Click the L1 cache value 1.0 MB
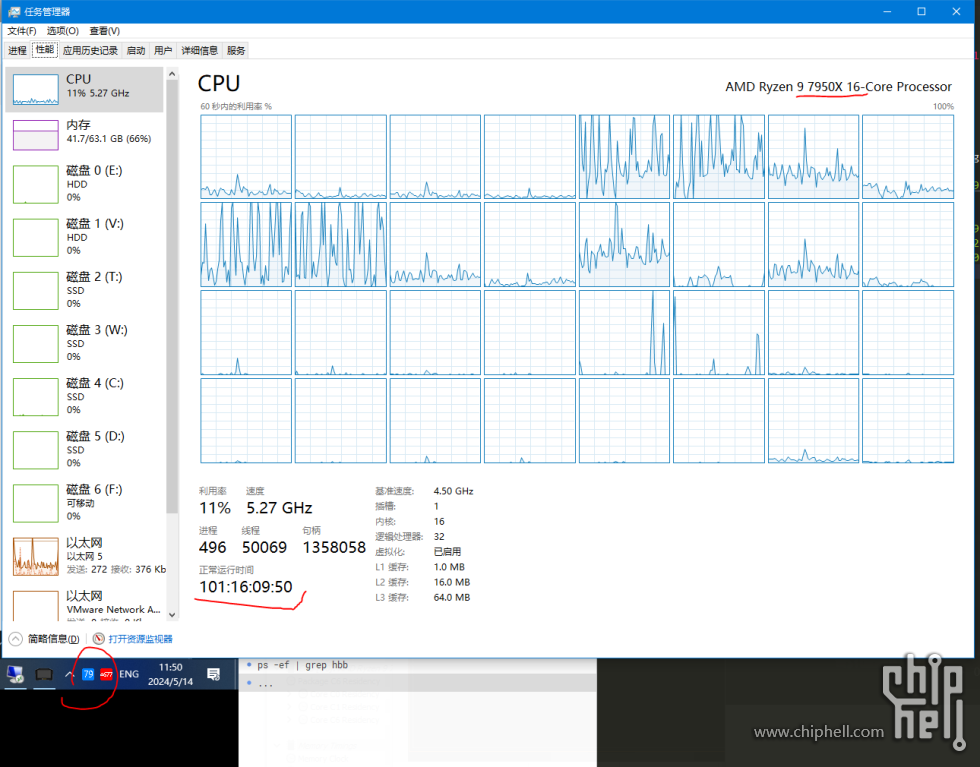This screenshot has width=980, height=767. coord(449,567)
